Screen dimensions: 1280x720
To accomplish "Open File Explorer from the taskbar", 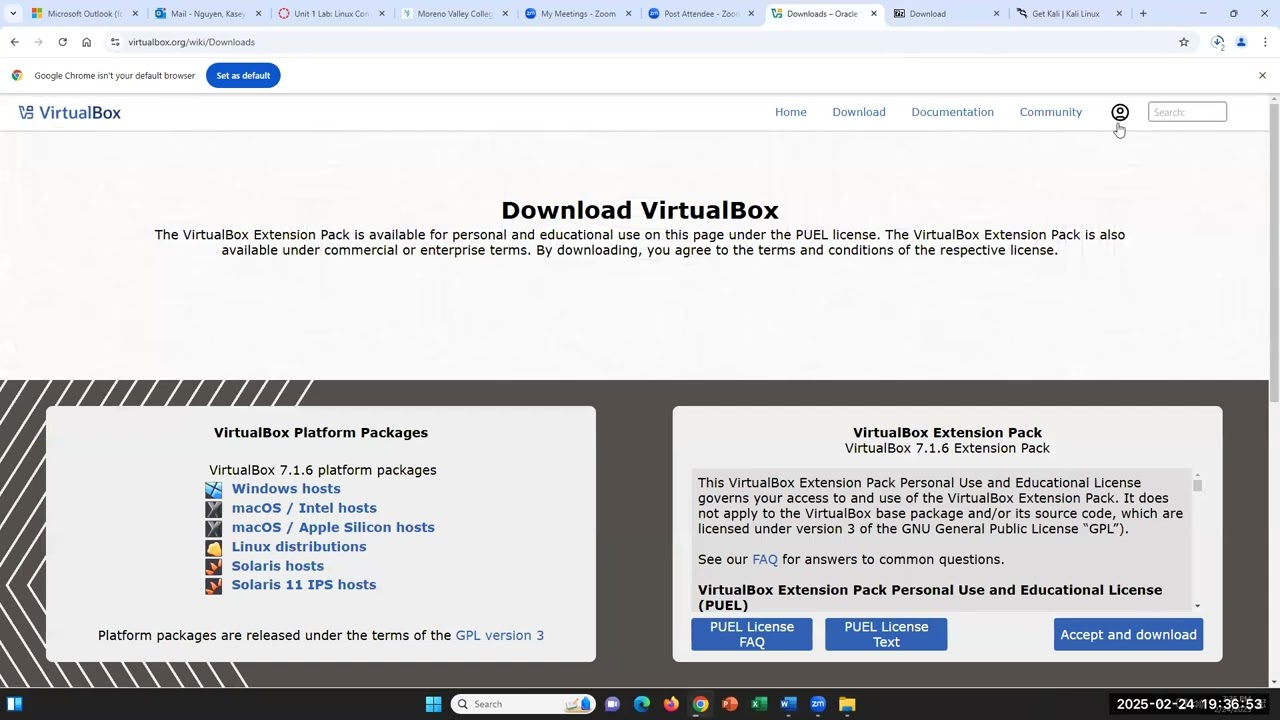I will pyautogui.click(x=847, y=704).
